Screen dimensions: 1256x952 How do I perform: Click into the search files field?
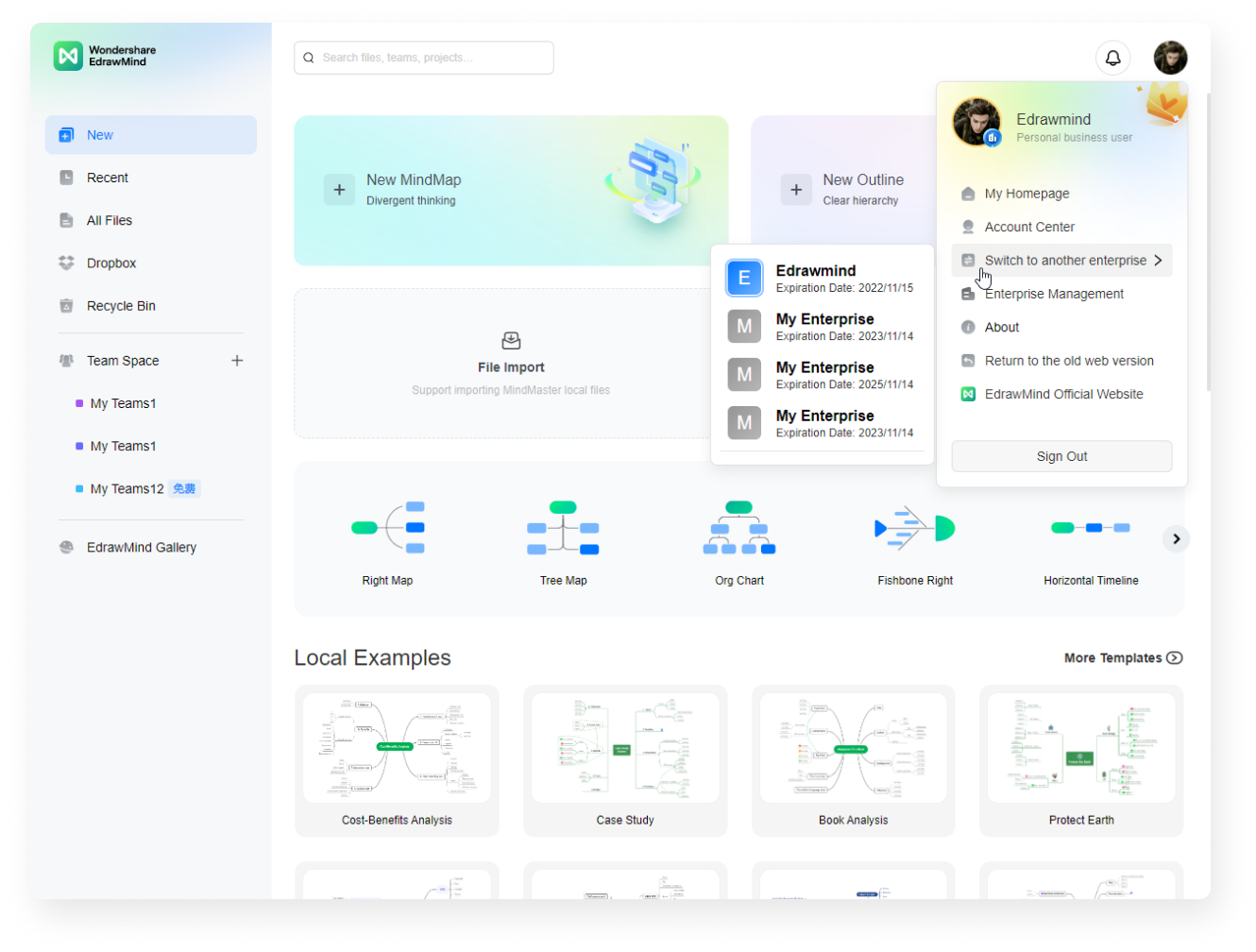click(x=424, y=58)
